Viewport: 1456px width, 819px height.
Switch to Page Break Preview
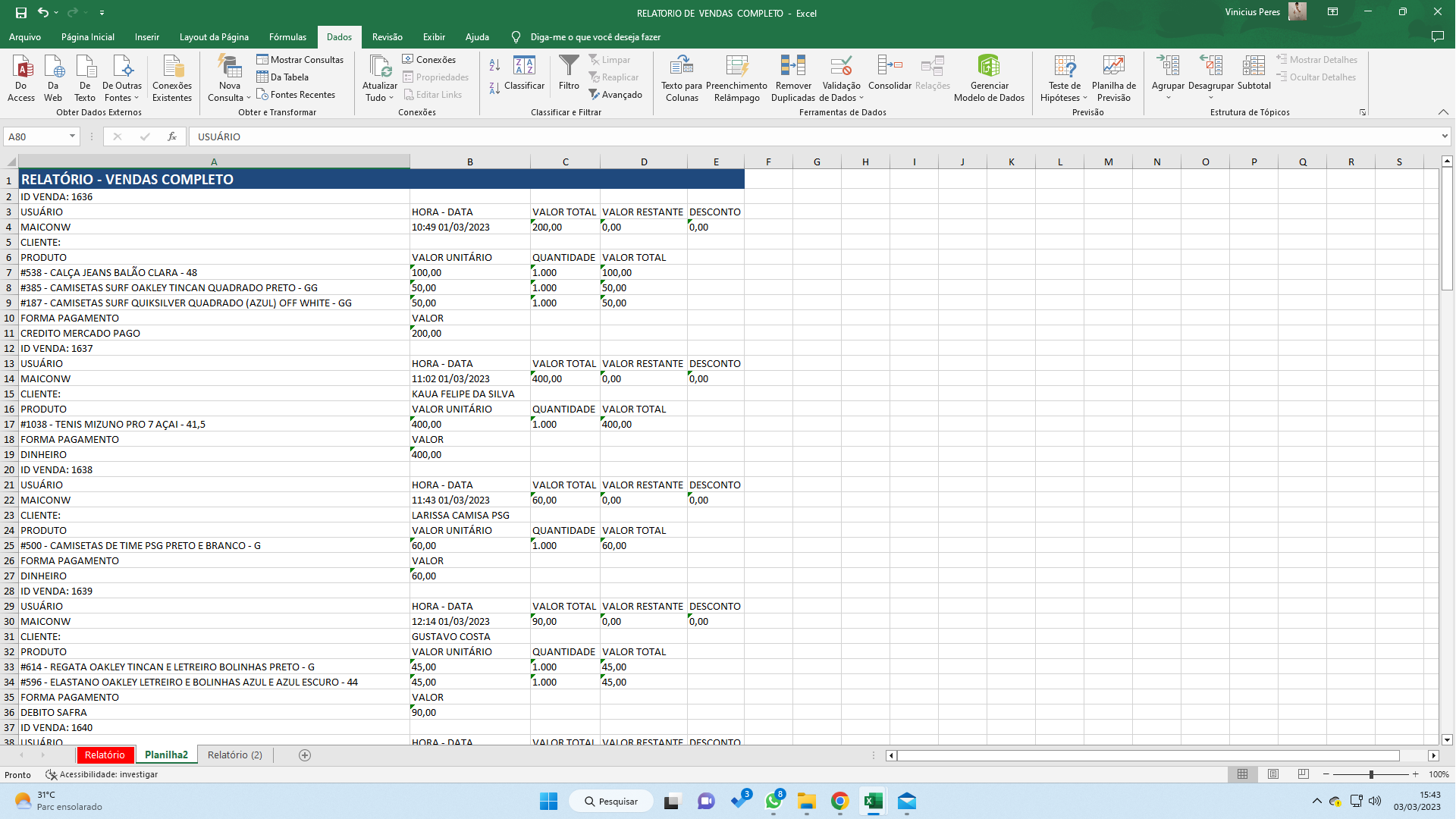coord(1304,774)
